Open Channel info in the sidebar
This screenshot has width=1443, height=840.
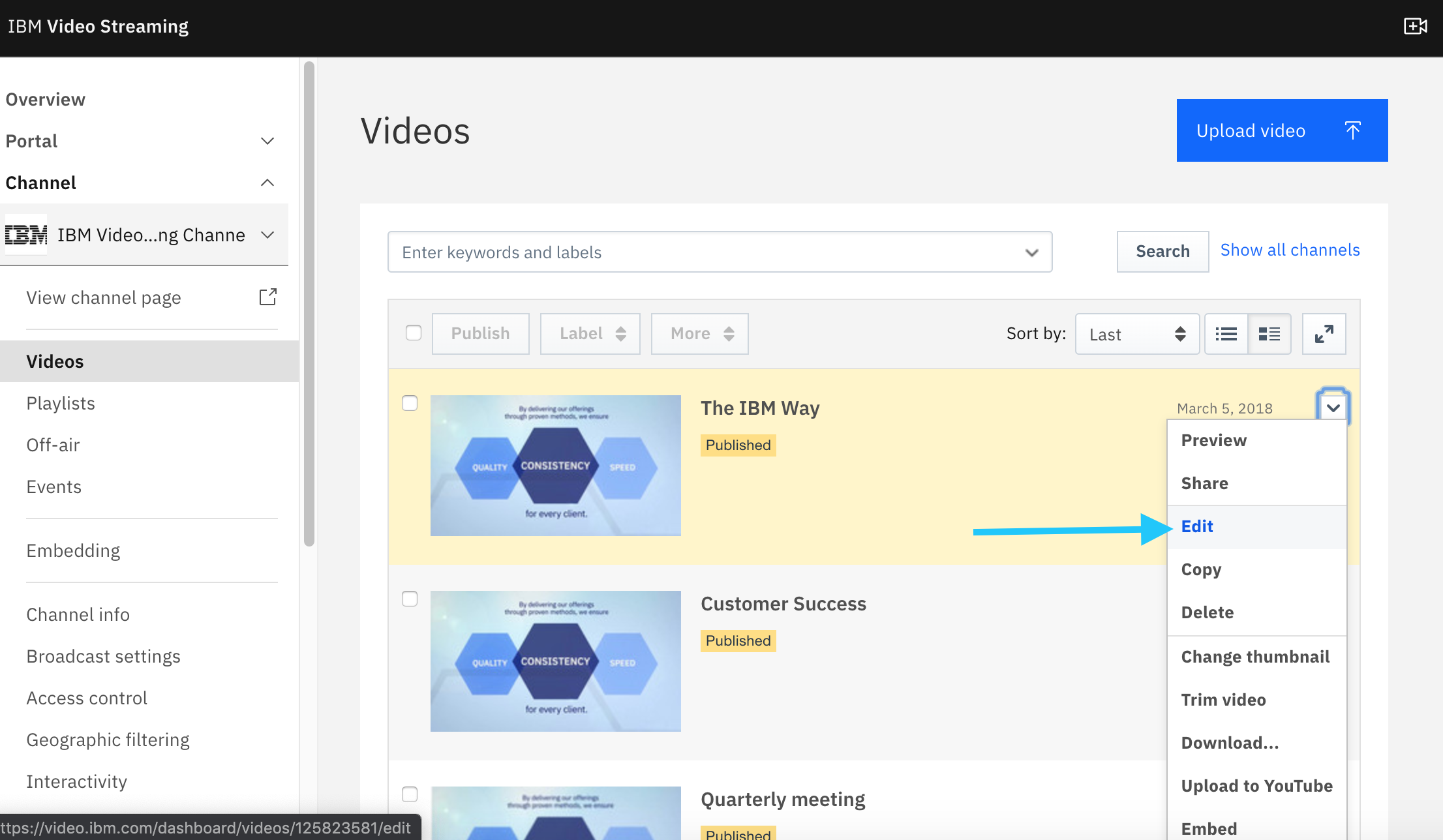click(78, 614)
